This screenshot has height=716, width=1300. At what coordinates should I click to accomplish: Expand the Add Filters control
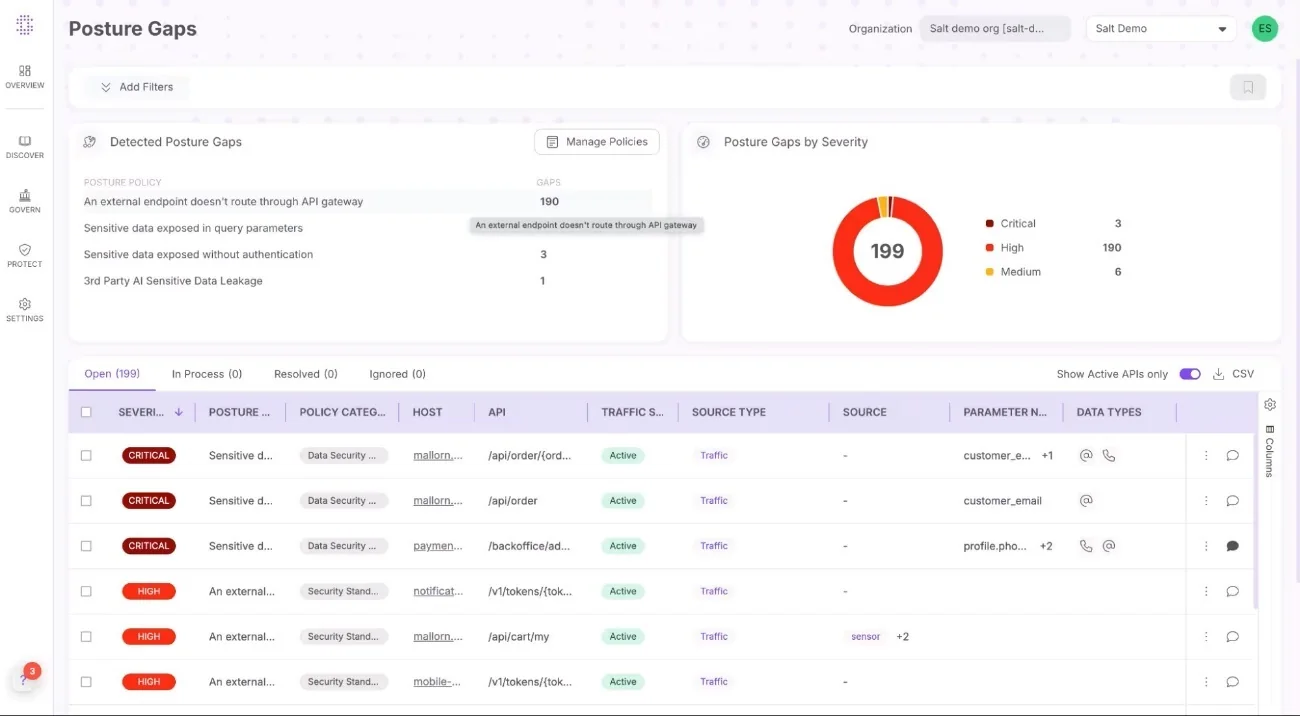click(x=136, y=87)
